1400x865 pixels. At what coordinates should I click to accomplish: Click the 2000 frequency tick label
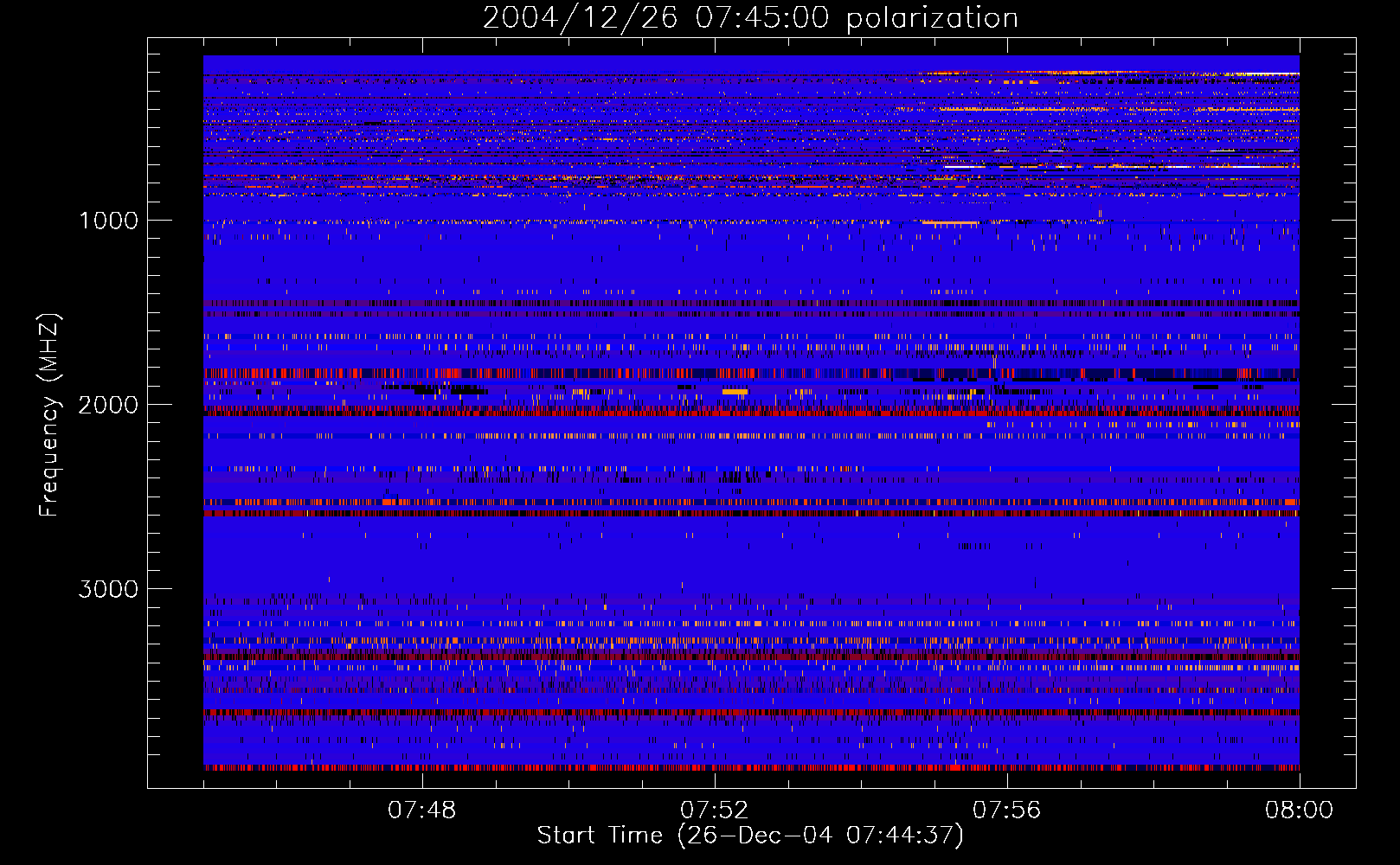108,405
